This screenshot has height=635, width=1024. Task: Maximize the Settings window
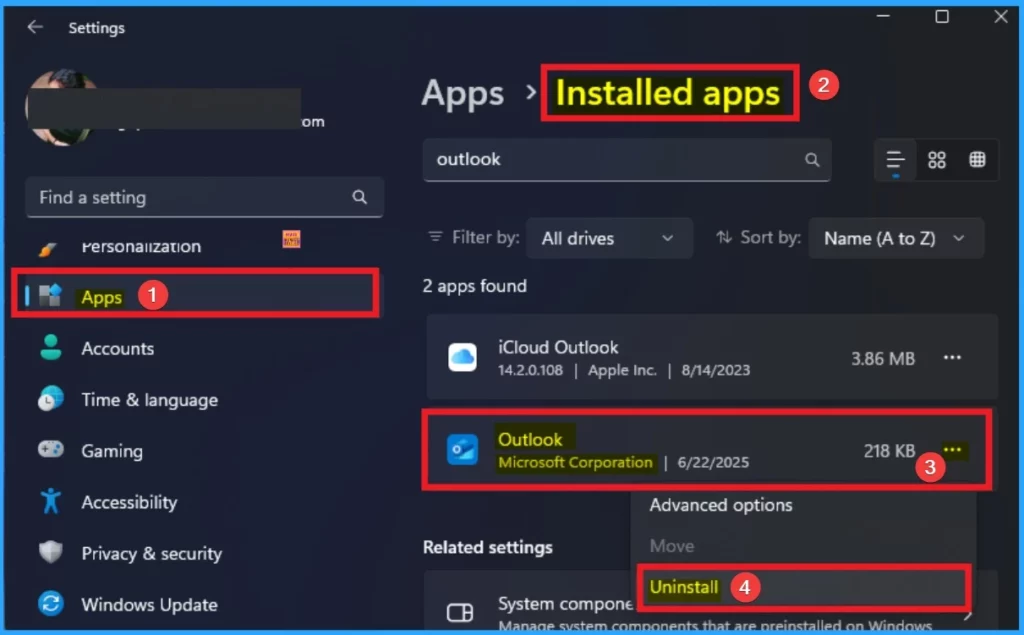[x=942, y=17]
